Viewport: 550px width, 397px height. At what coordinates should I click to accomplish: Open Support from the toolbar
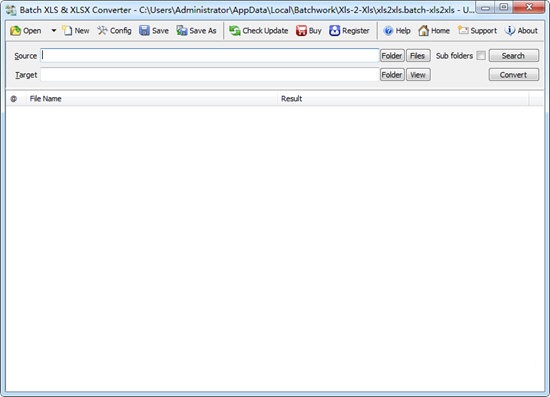tap(477, 31)
